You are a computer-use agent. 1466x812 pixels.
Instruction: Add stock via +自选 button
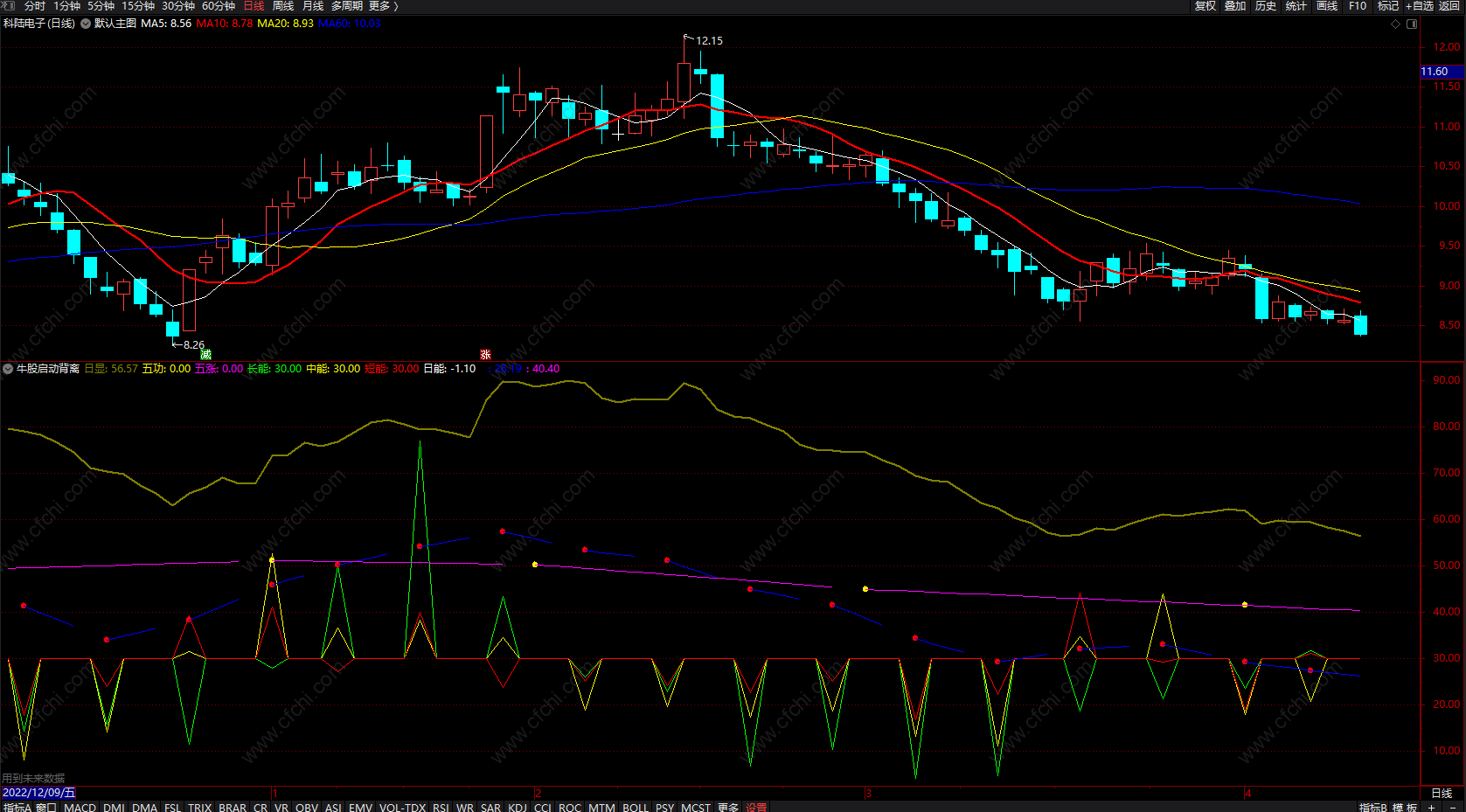pos(1420,6)
